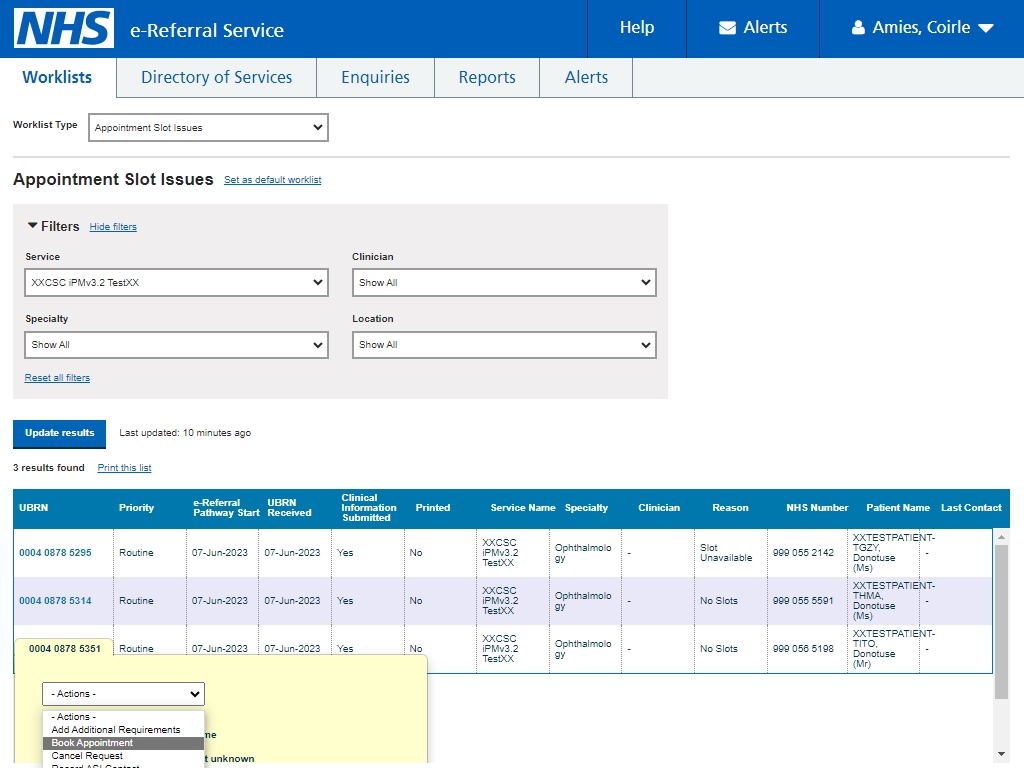Sort by Clinical Information Submitted column
The image size is (1024, 768).
point(368,507)
